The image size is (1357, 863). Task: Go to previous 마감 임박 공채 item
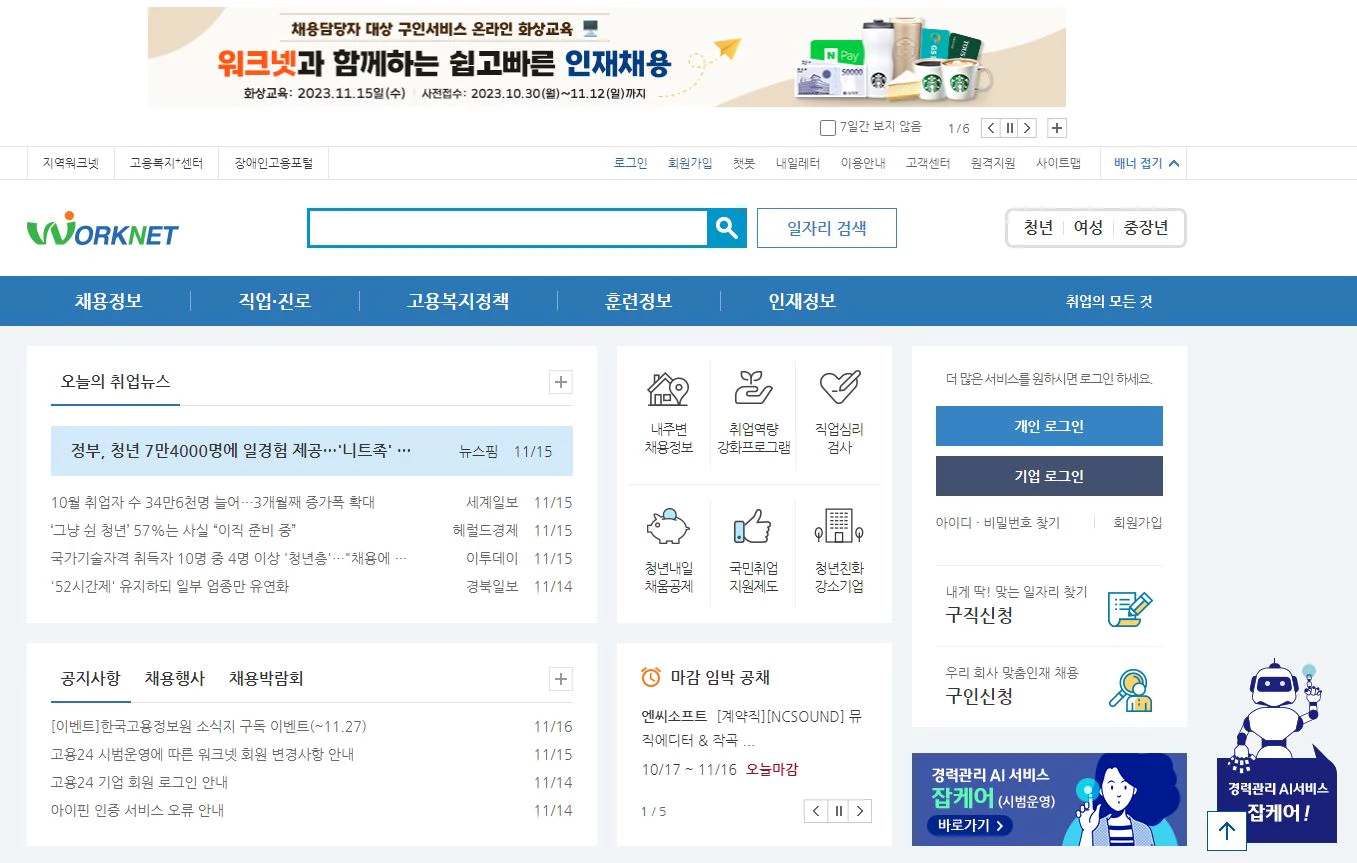click(816, 811)
